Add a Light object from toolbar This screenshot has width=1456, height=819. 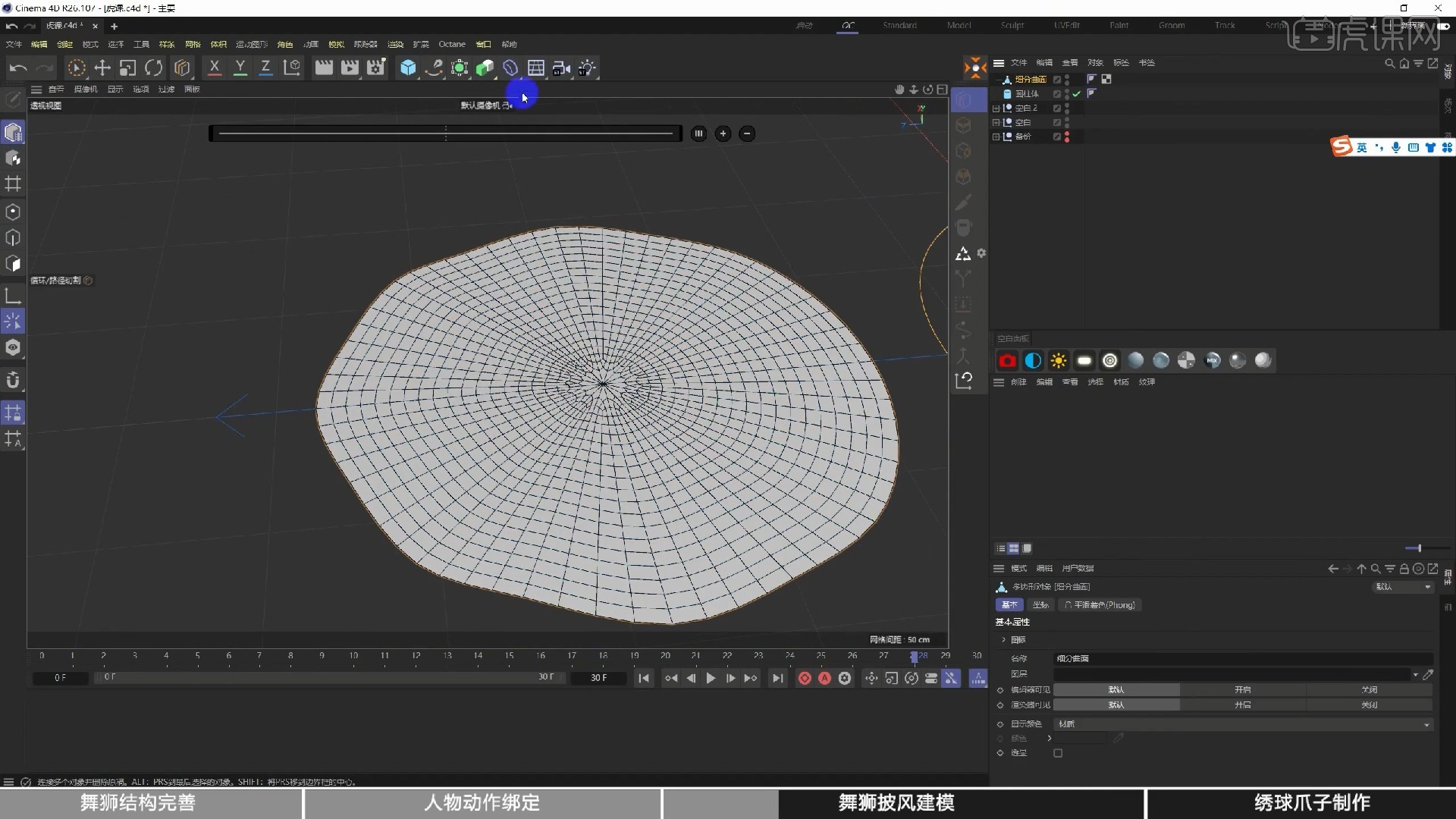point(587,68)
